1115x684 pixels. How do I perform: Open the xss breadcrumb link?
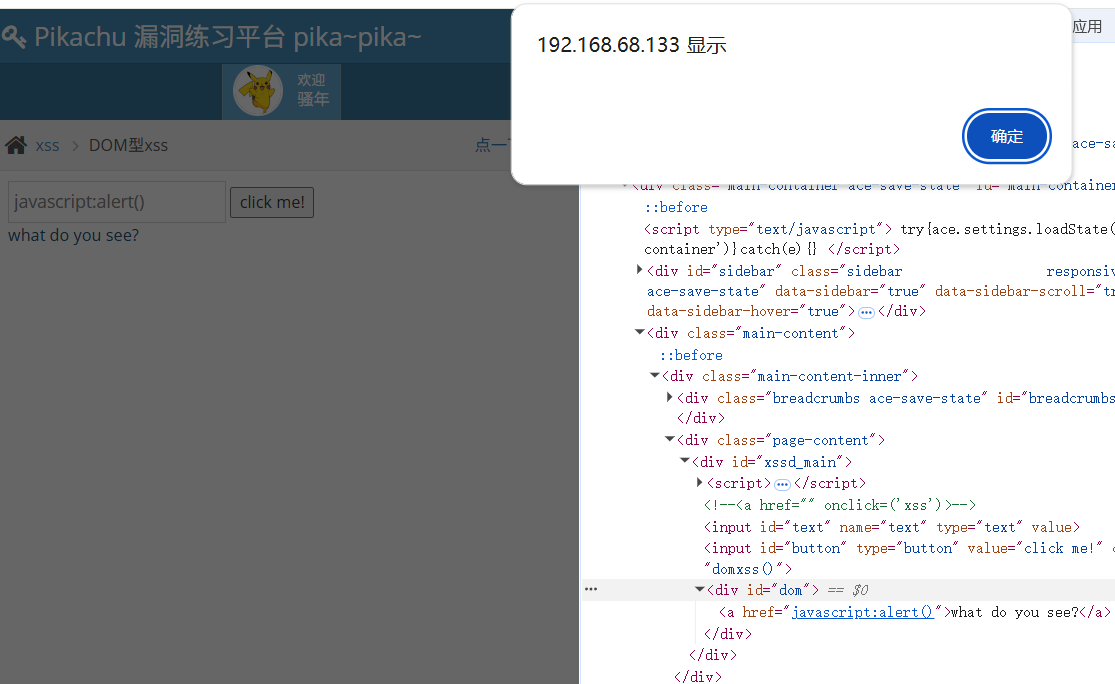[x=48, y=145]
